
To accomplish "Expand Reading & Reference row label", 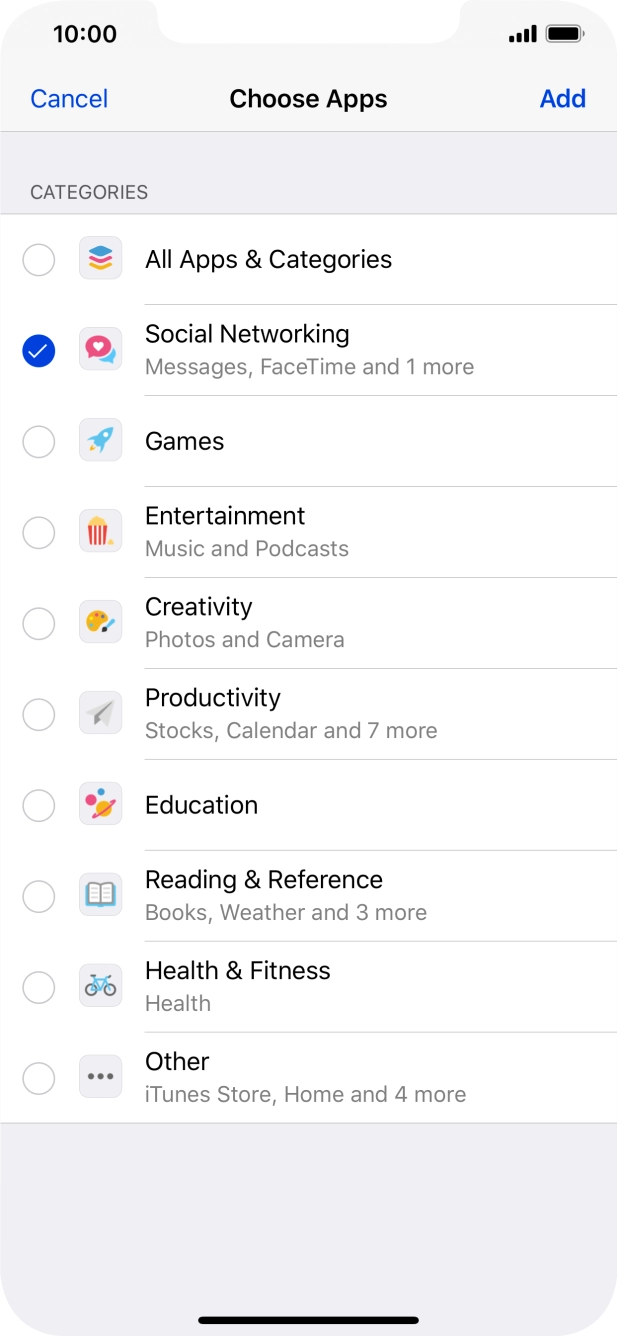I will pos(264,880).
